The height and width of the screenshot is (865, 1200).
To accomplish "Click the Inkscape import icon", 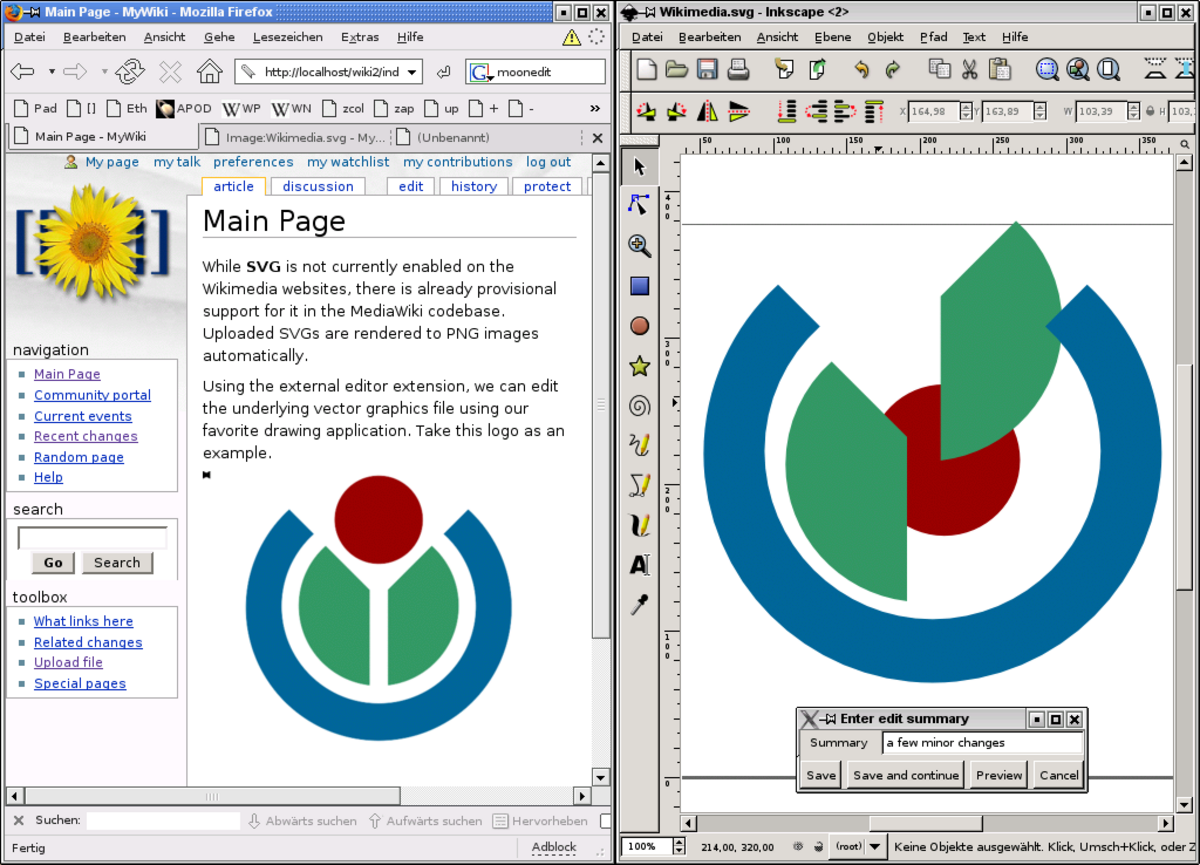I will [784, 69].
